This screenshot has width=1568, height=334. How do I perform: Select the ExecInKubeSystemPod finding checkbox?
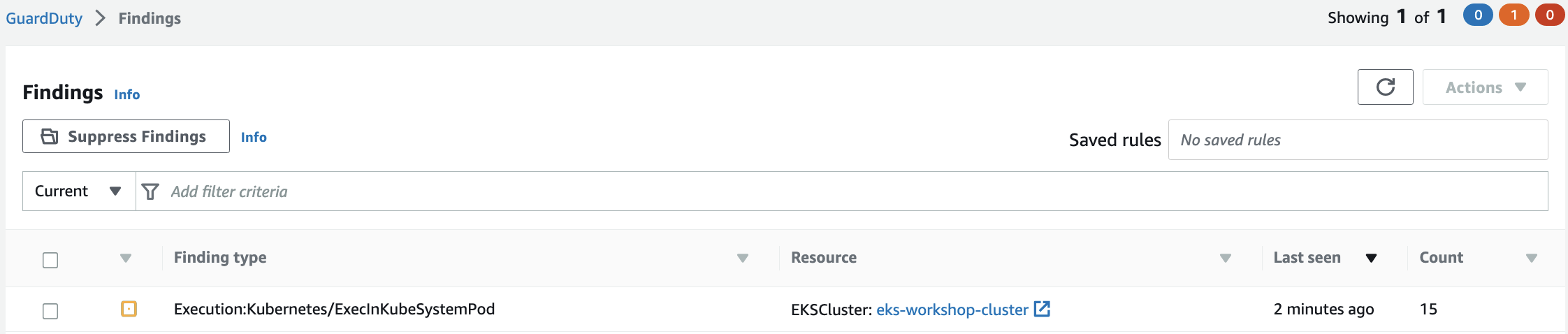(50, 311)
